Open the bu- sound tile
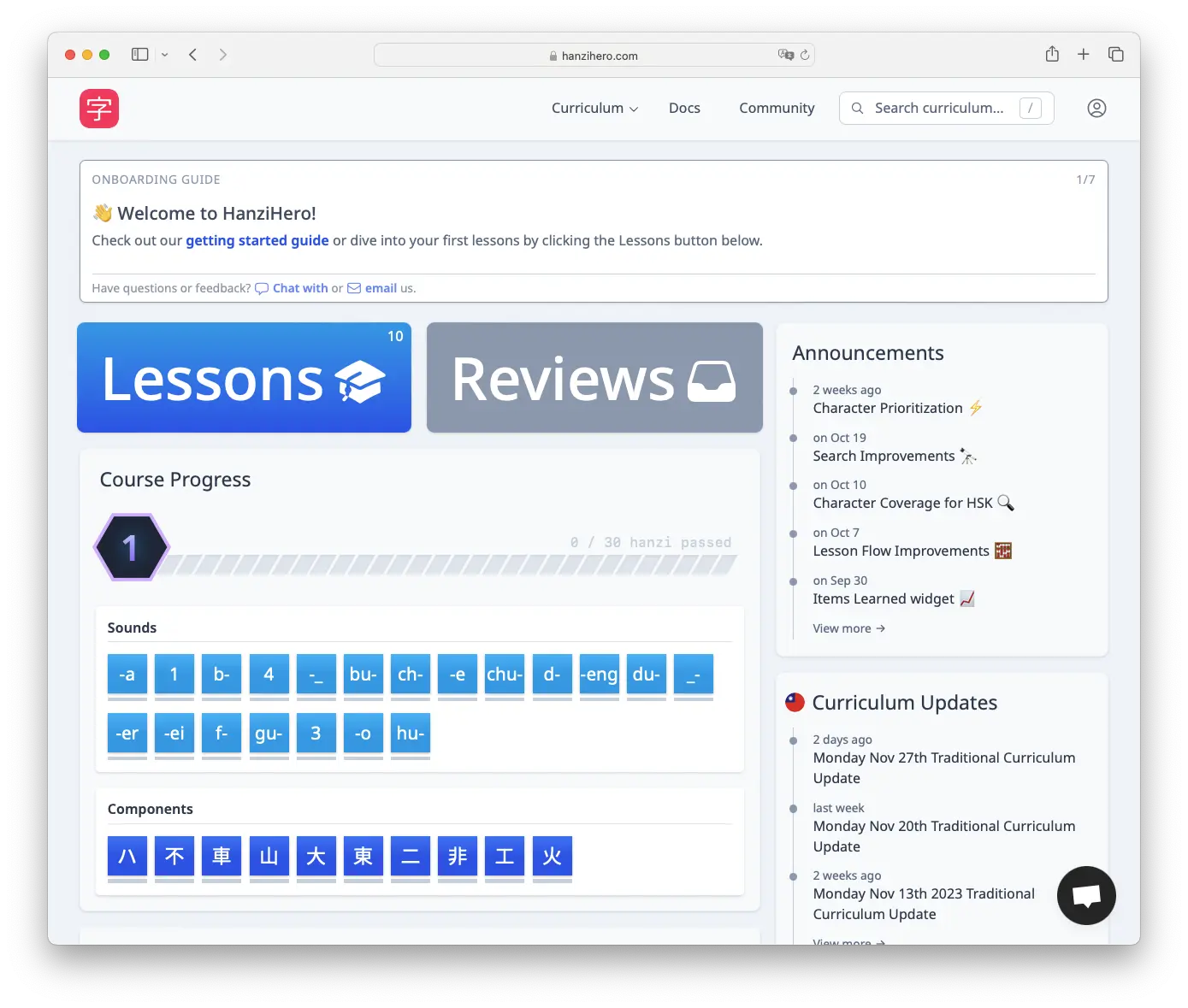1188x1008 pixels. pos(363,675)
